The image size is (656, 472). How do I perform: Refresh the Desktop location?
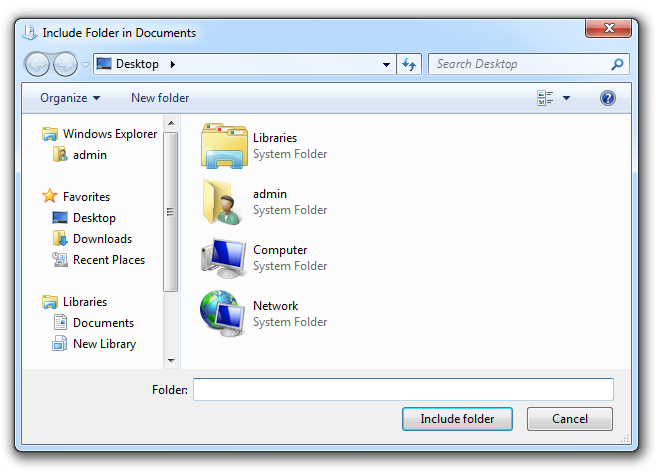coord(409,64)
